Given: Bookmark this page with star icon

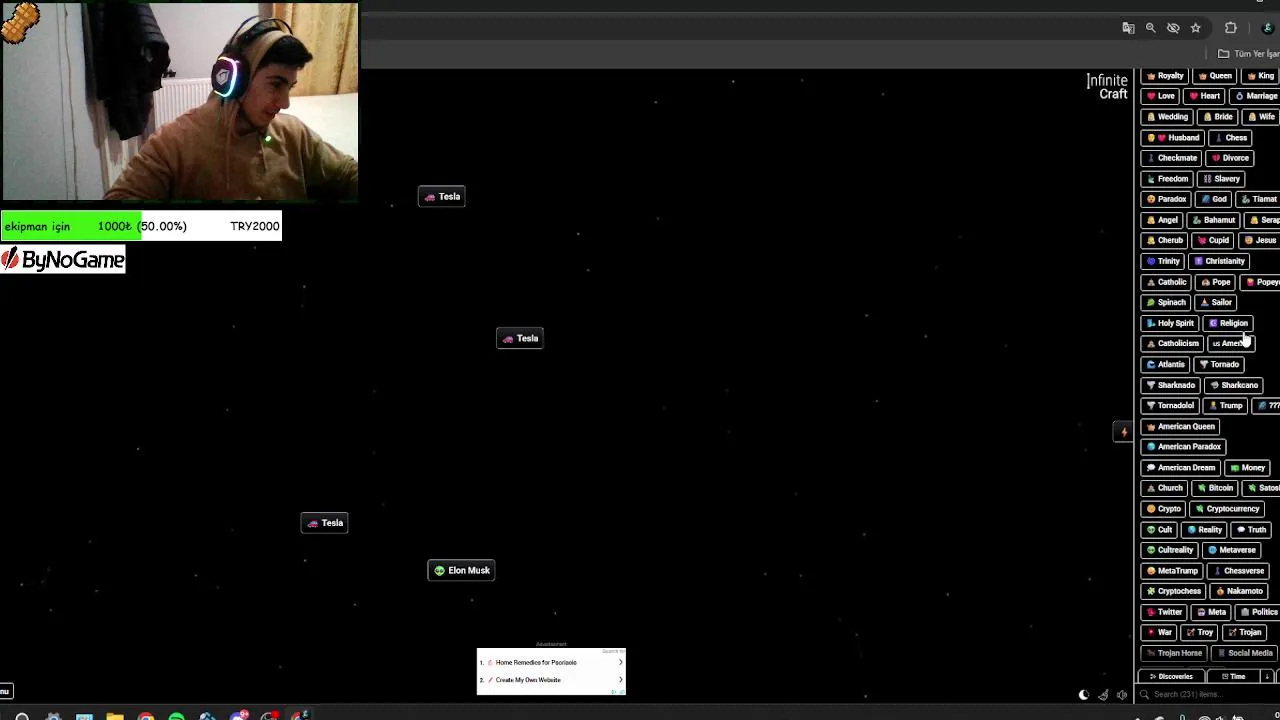Looking at the screenshot, I should (1195, 28).
